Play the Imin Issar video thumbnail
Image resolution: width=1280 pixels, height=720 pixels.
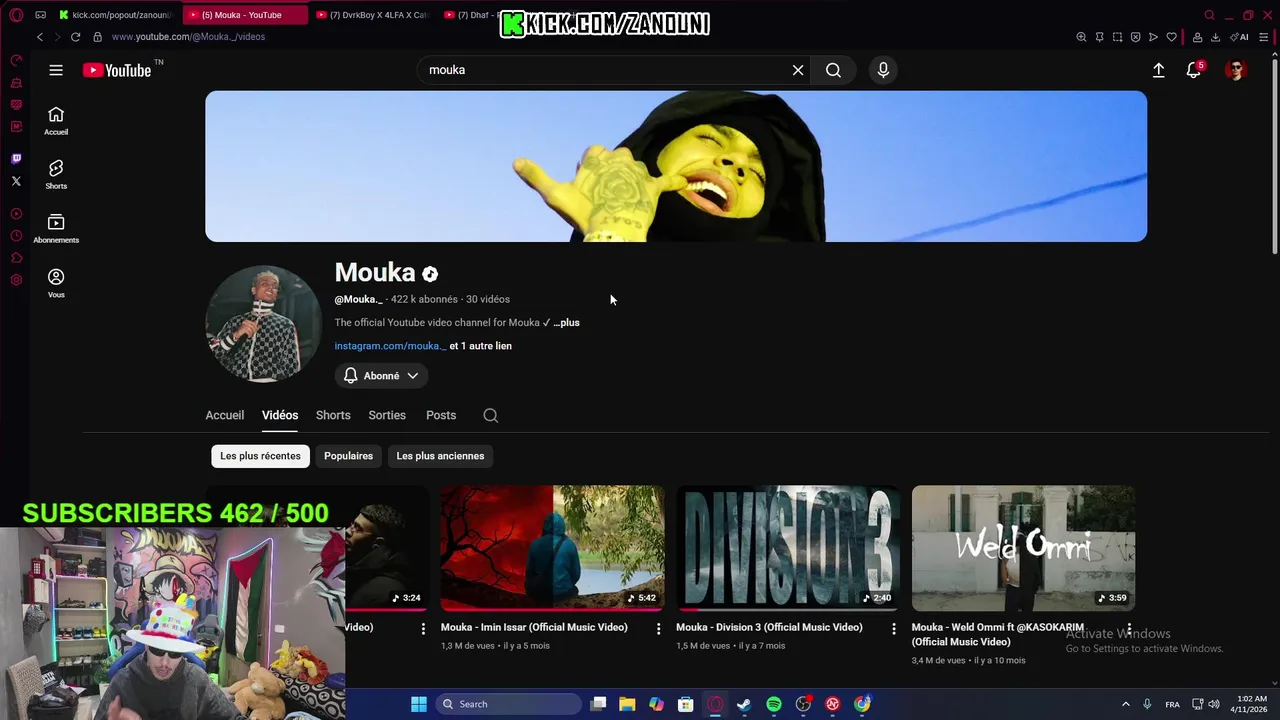pyautogui.click(x=552, y=548)
